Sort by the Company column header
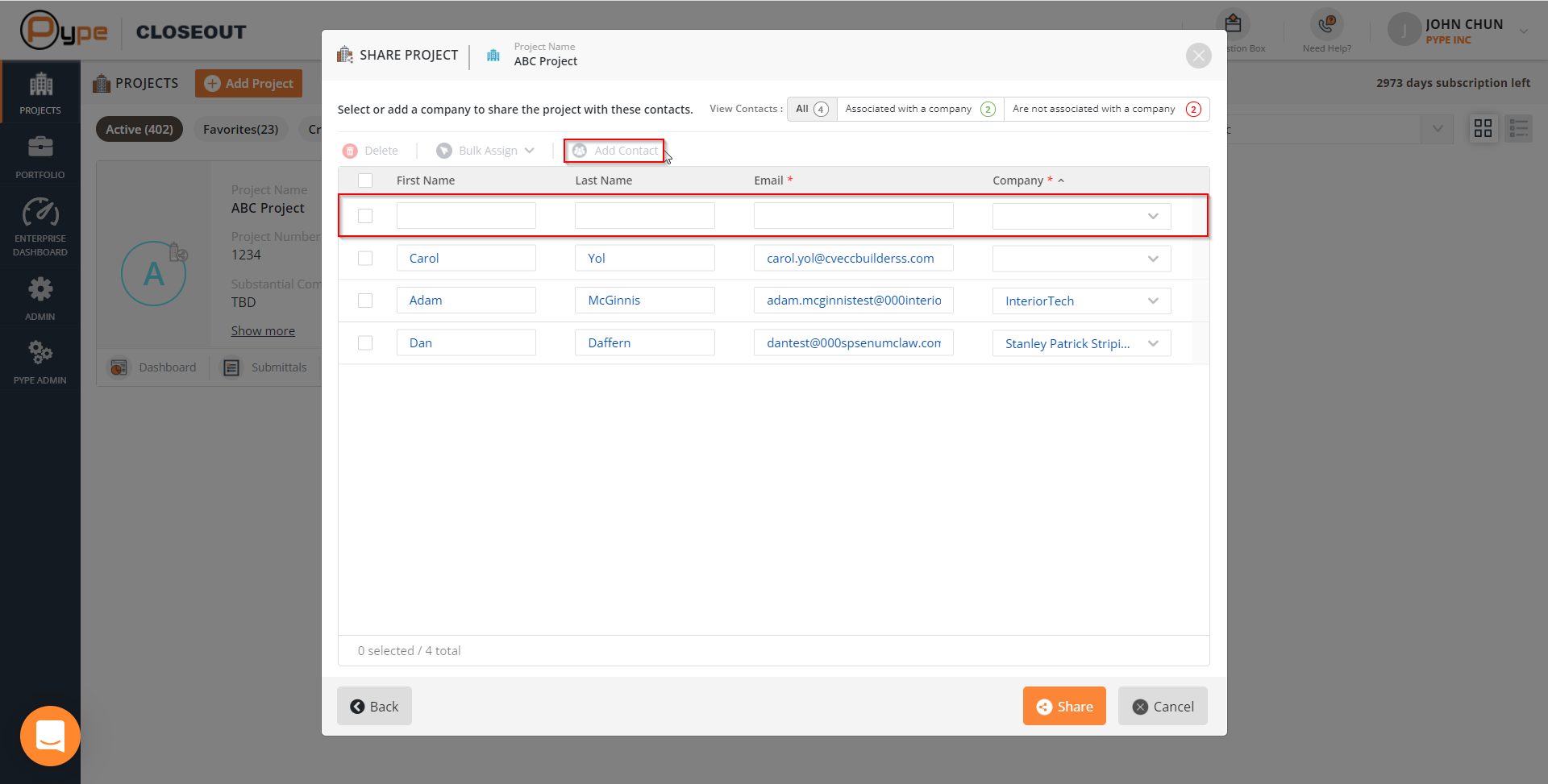1548x784 pixels. [1028, 180]
